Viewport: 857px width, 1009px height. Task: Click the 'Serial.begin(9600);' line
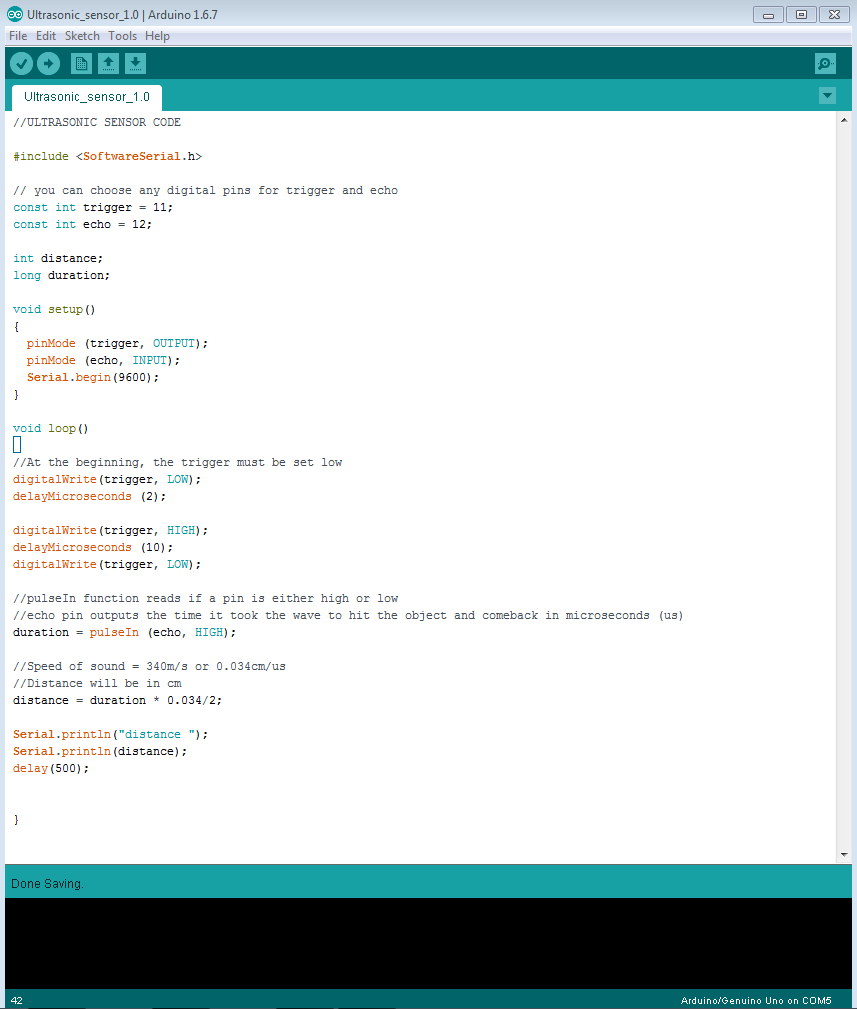point(93,377)
